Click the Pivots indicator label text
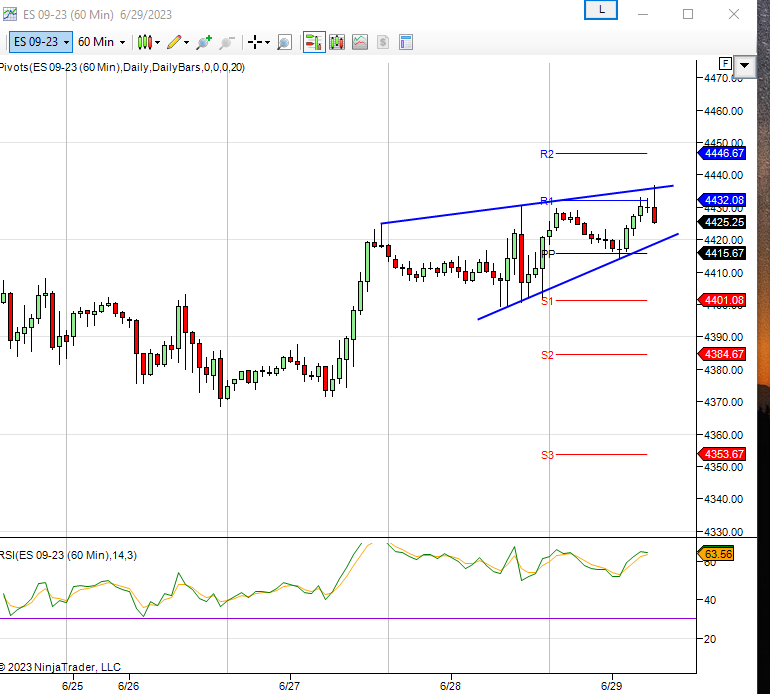Image resolution: width=770 pixels, height=694 pixels. pos(120,67)
